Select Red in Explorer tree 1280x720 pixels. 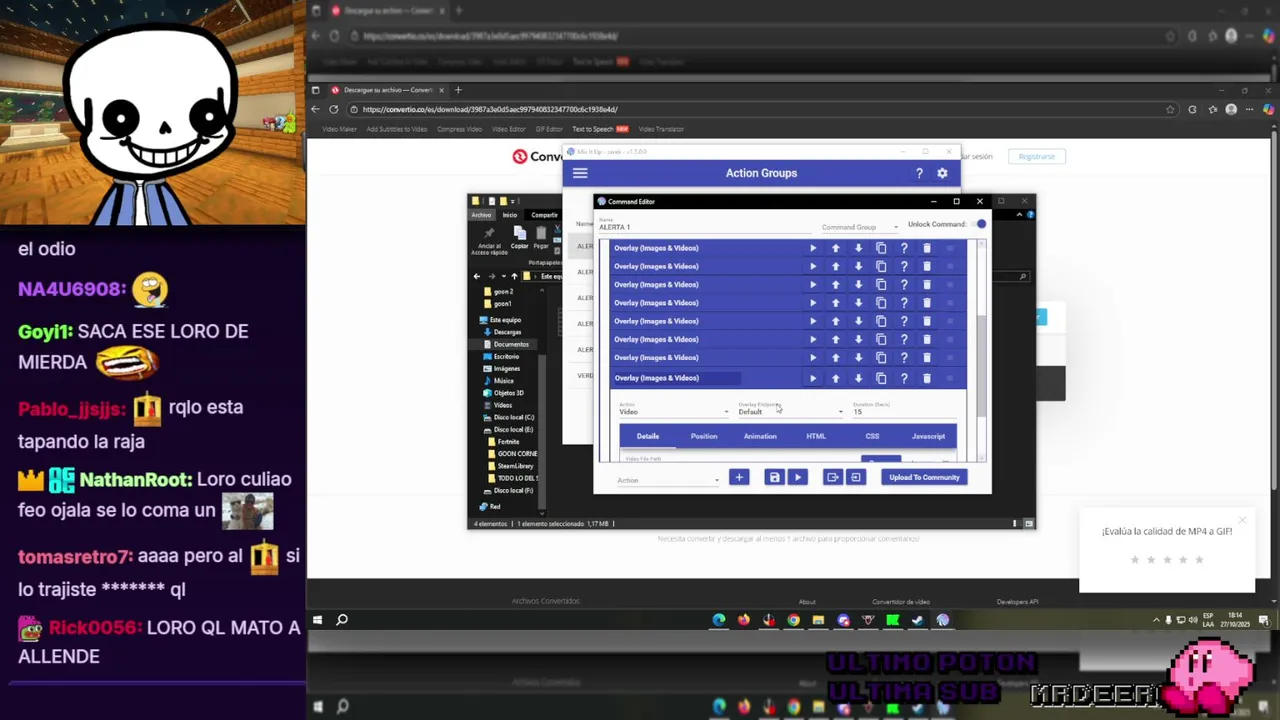[494, 507]
